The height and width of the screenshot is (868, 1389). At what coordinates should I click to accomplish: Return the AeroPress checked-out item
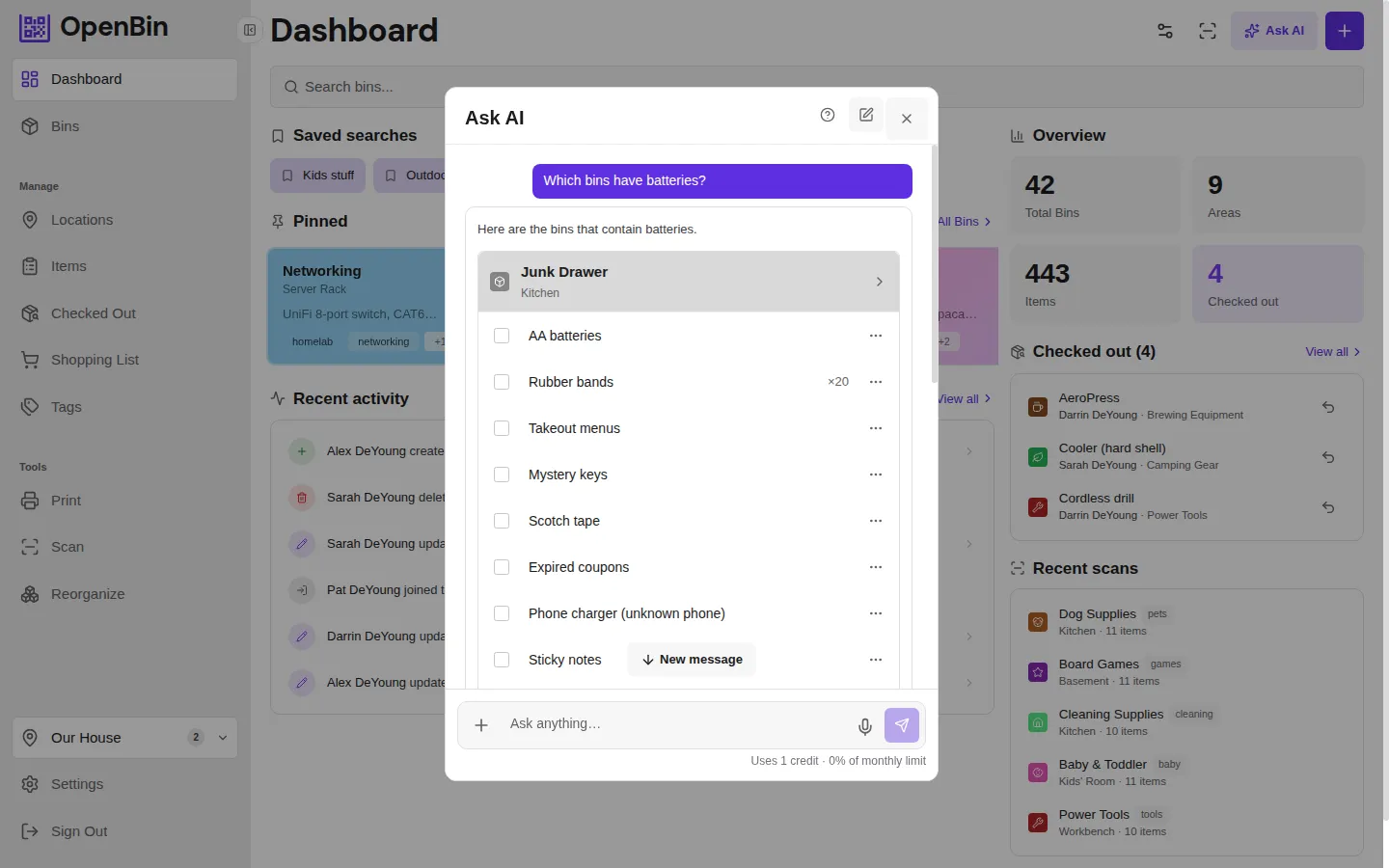(x=1328, y=407)
